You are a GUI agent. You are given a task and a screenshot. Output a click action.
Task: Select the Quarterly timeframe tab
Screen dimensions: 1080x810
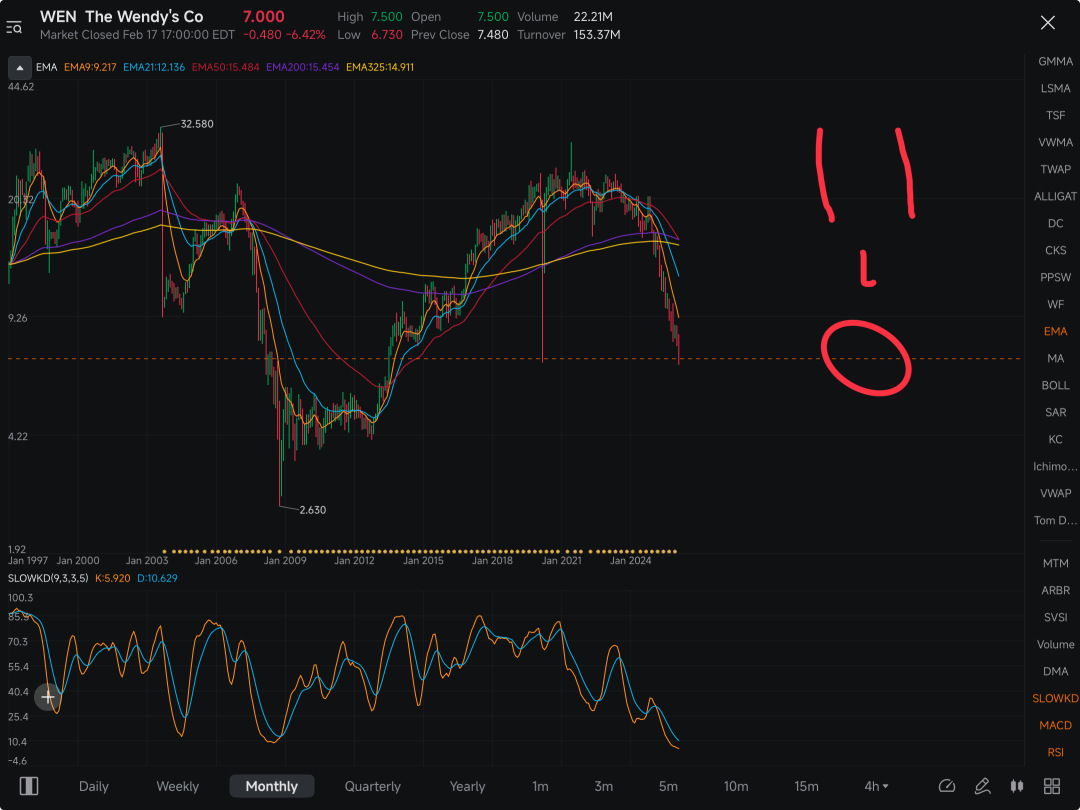373,786
